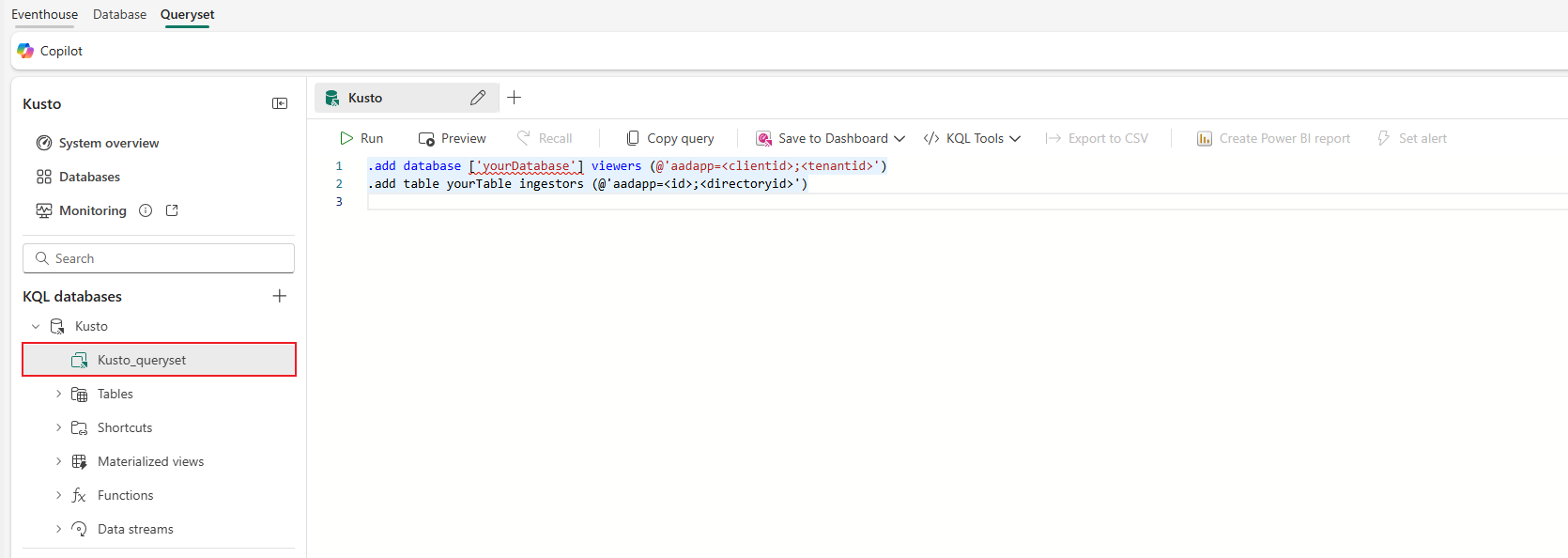Switch to the Queryset tab
This screenshot has height=558, width=1568.
pyautogui.click(x=187, y=14)
